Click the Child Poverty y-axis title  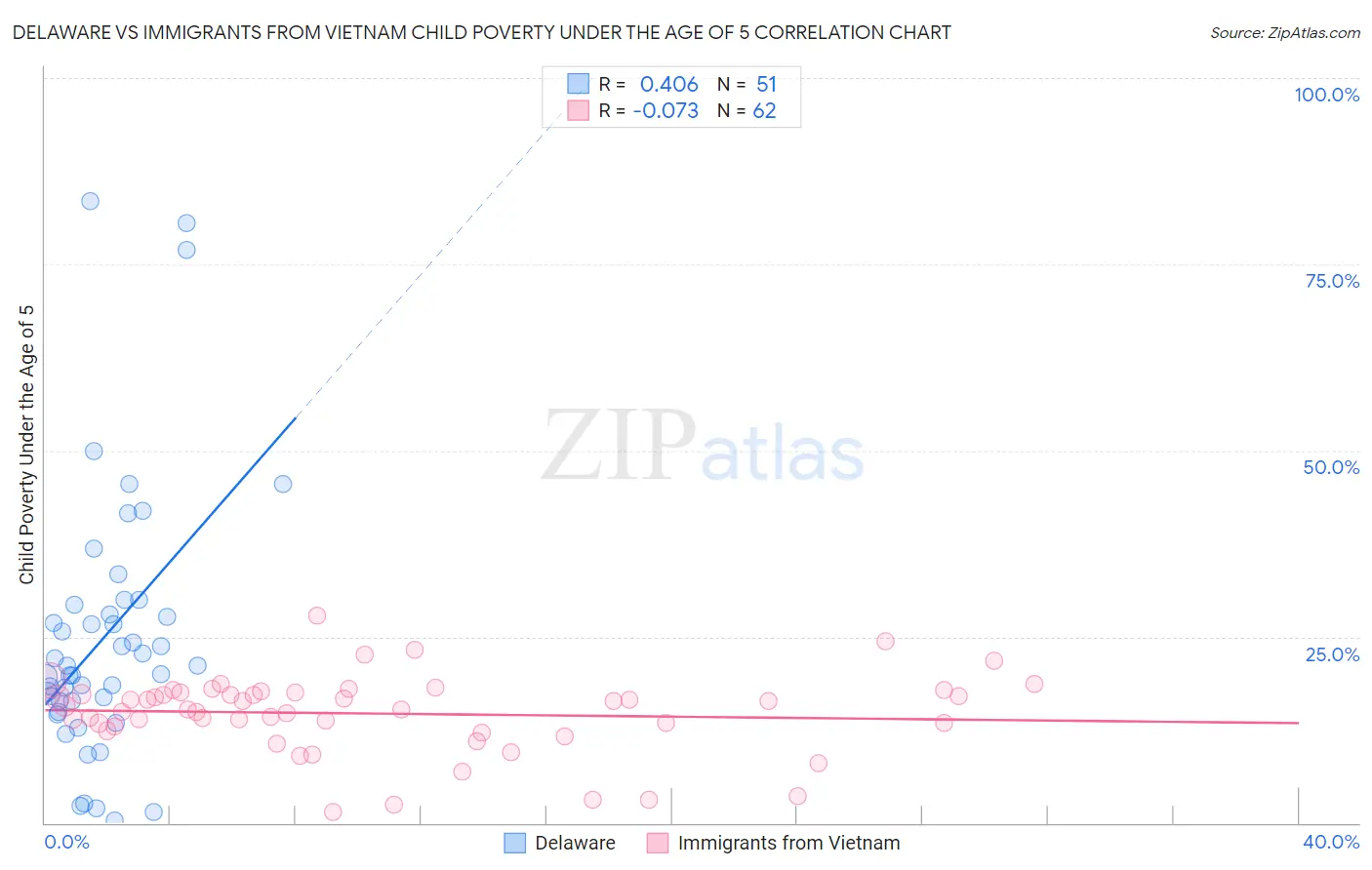click(27, 445)
